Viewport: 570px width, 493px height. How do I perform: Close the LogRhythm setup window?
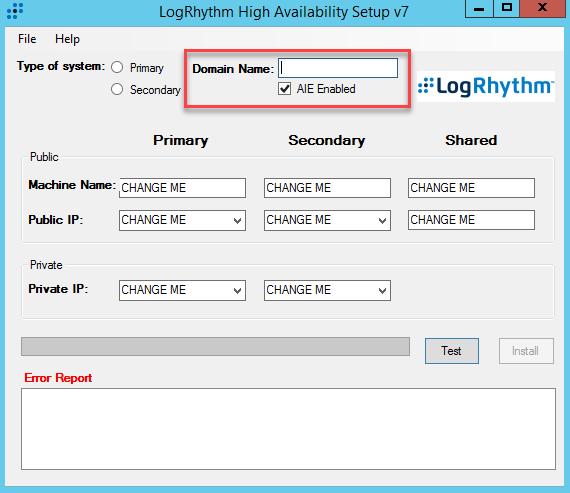pyautogui.click(x=543, y=9)
